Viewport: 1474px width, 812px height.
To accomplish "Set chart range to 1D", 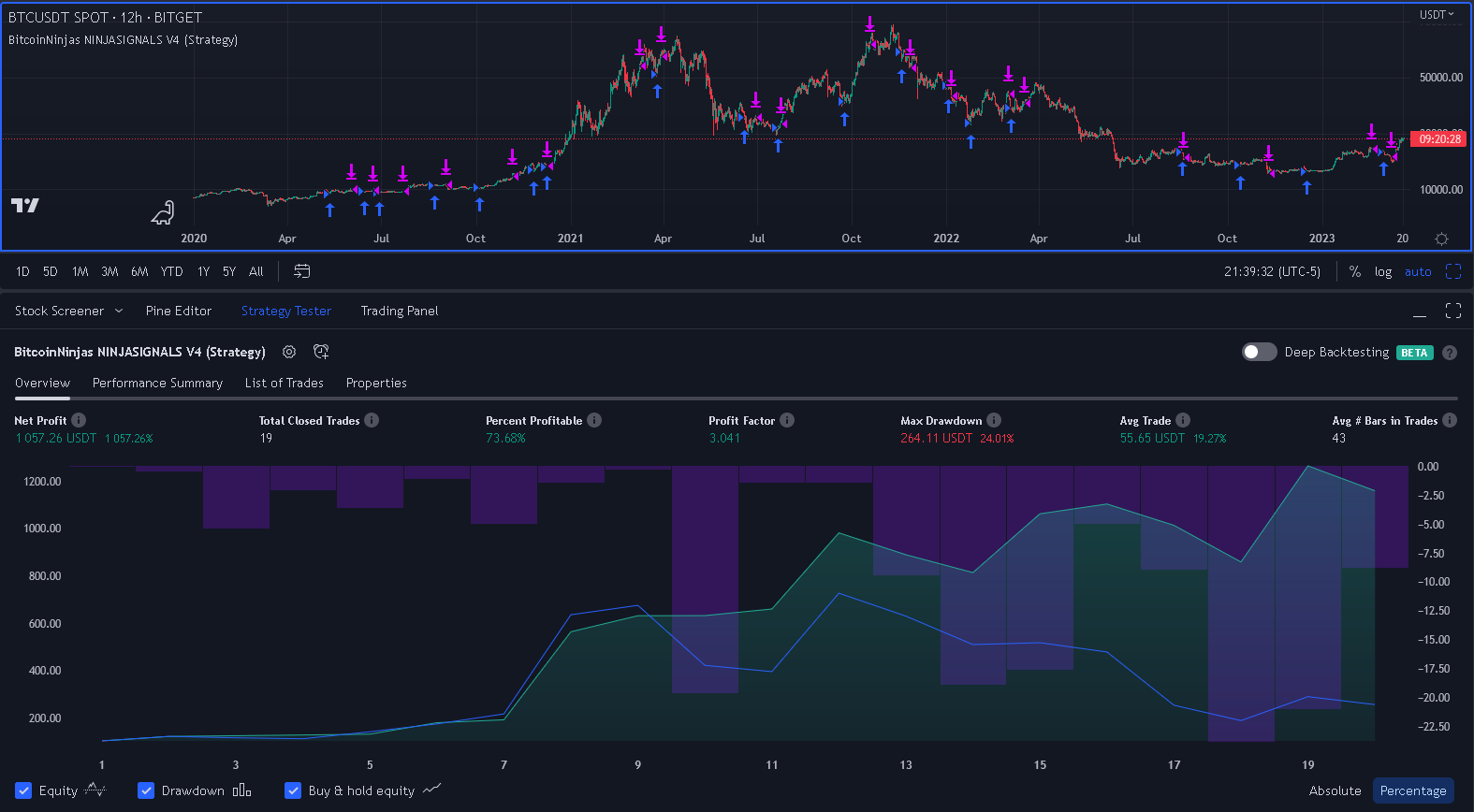I will (x=22, y=271).
